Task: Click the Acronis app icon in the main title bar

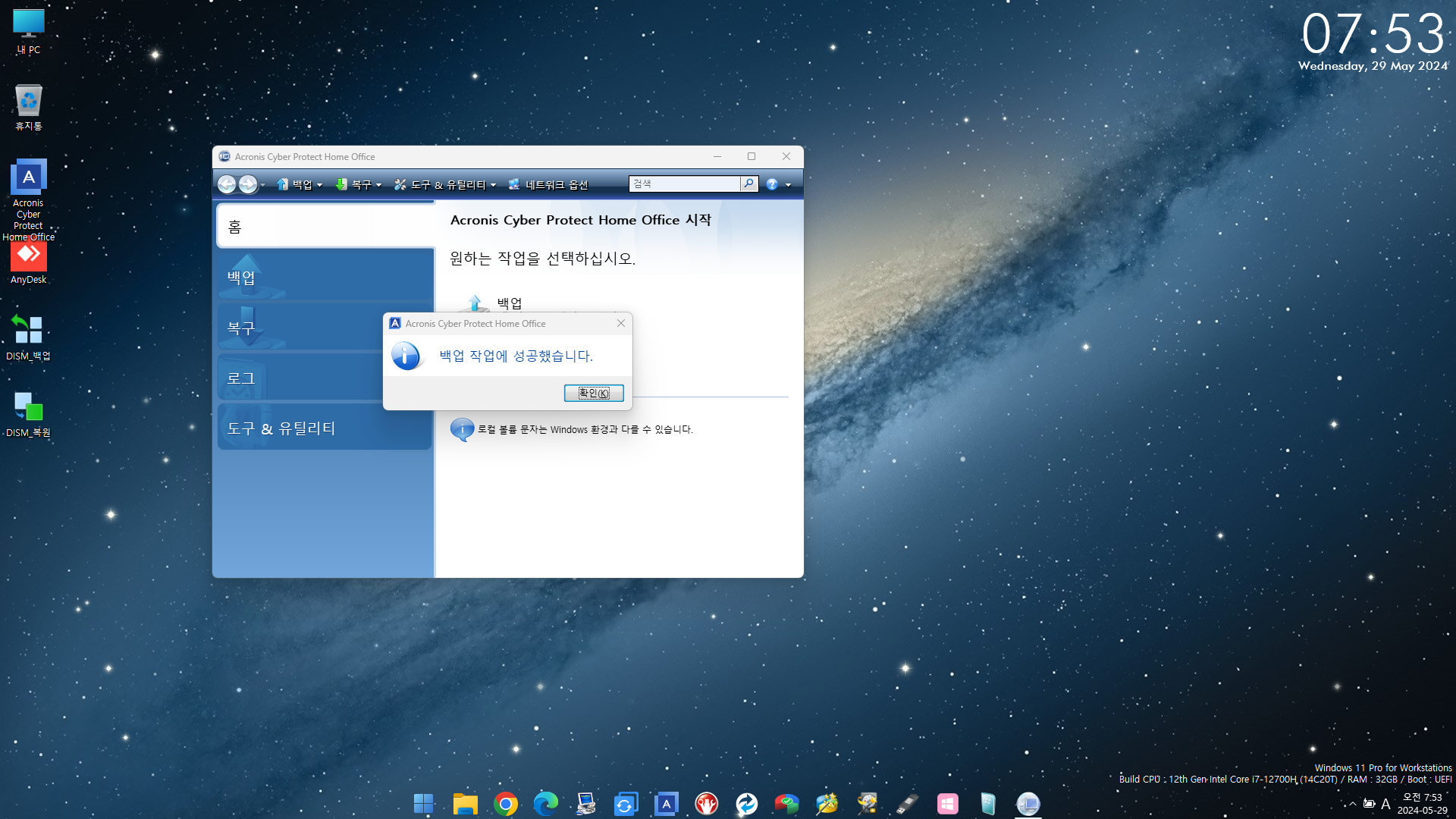Action: coord(224,156)
